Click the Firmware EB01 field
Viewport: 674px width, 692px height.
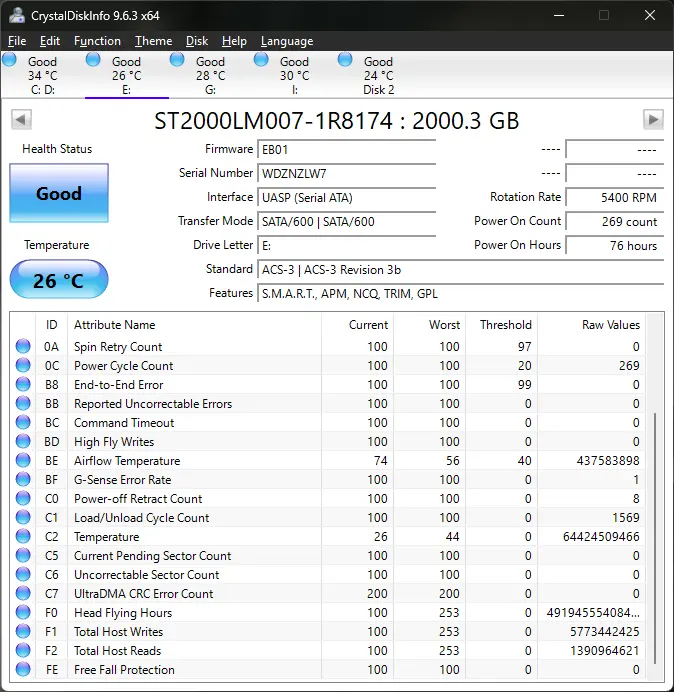coord(346,150)
